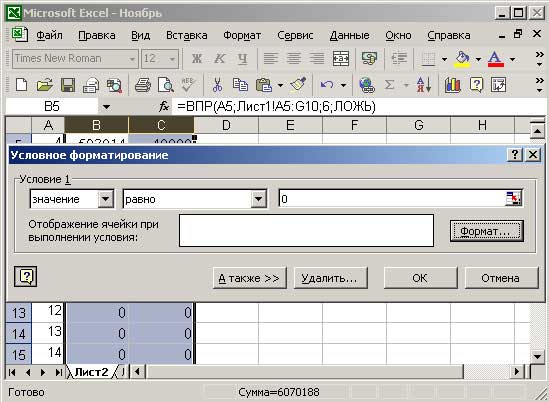Expand the 'равно' operator dropdown
This screenshot has height=402, width=549.
coord(259,199)
